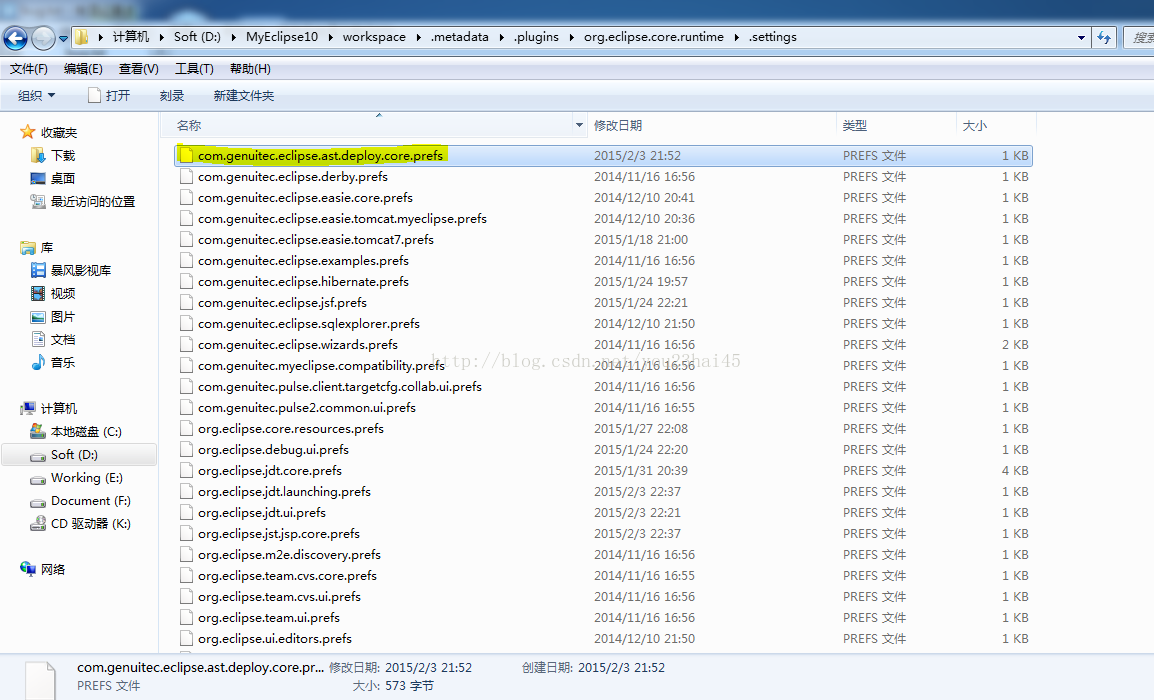
Task: Expand subfolders arrow after org.eclipse.core.runtime
Action: click(736, 37)
